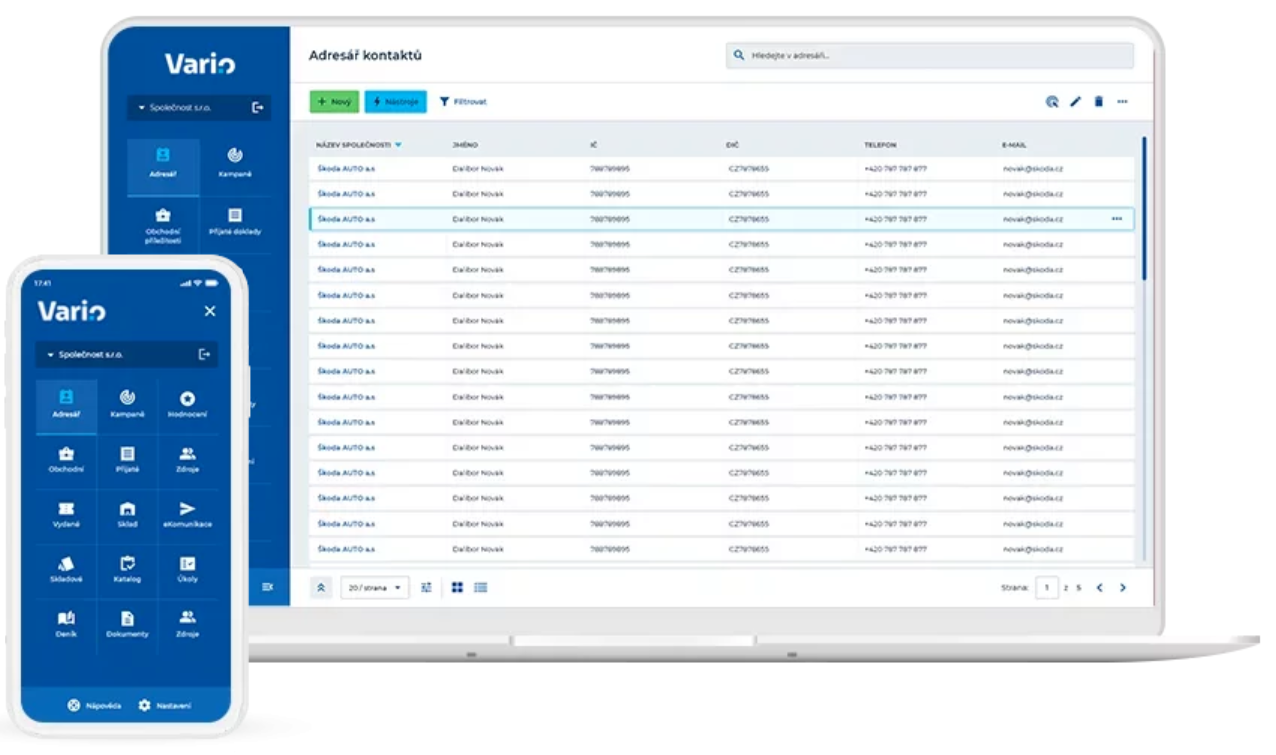Go to the next page arrow
The image size is (1276, 755).
(x=1122, y=588)
